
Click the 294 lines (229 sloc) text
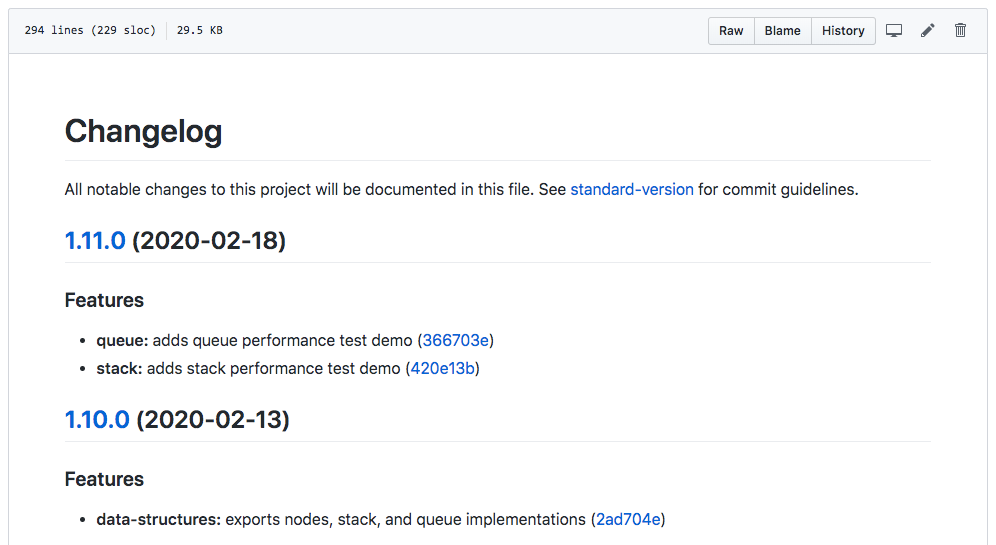(x=90, y=31)
